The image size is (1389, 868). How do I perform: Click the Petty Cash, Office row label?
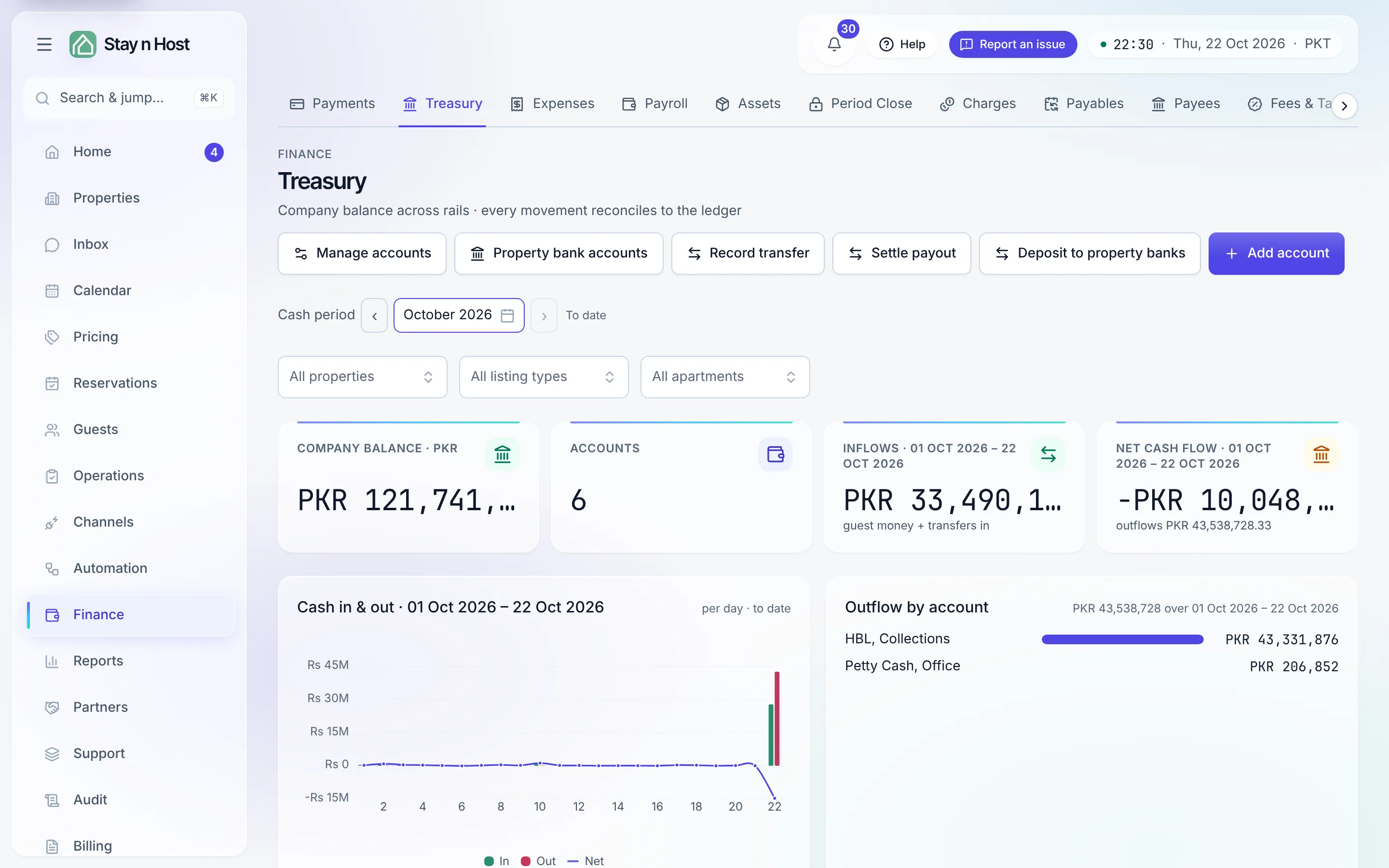click(x=902, y=666)
